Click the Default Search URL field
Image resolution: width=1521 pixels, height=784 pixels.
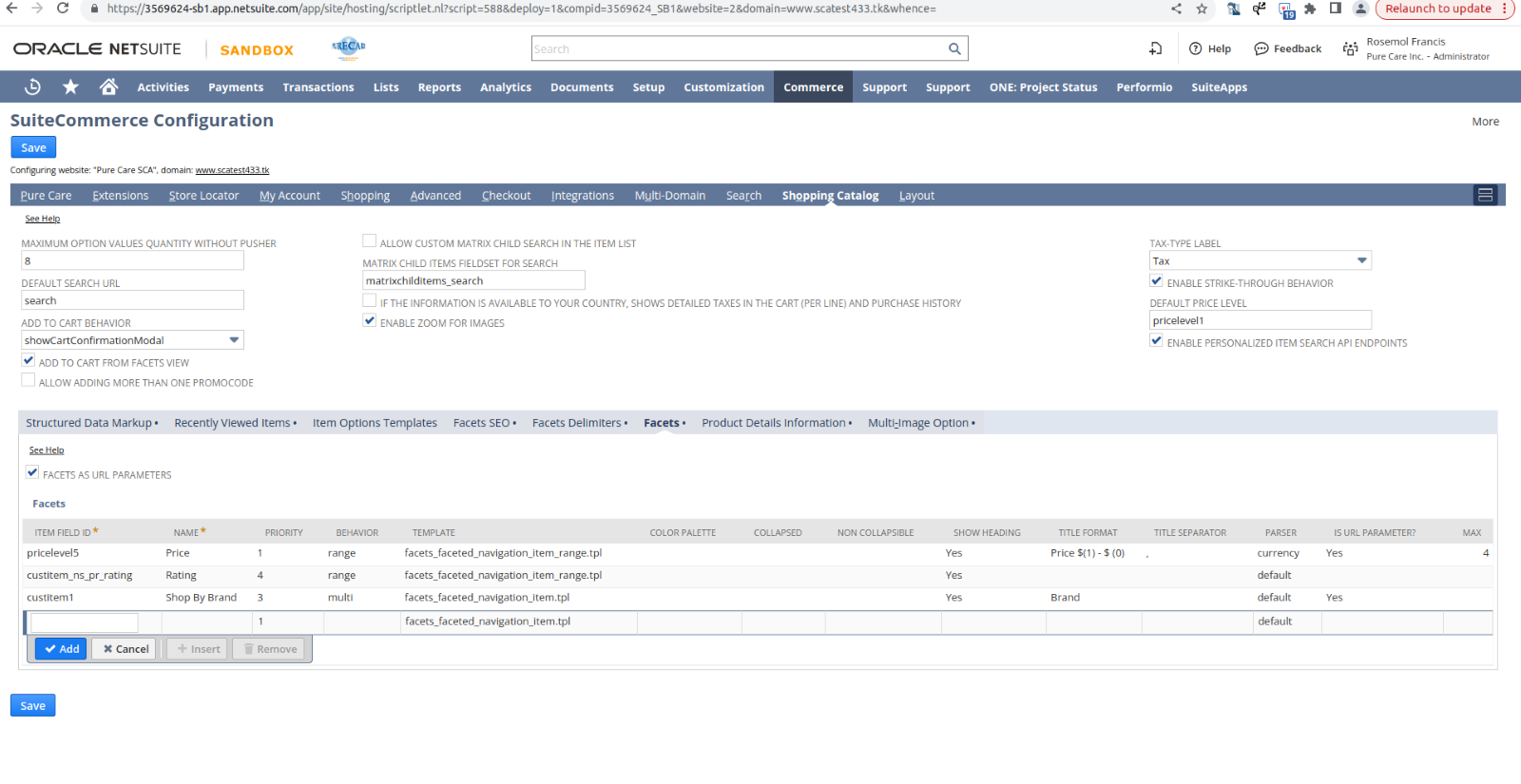[132, 300]
